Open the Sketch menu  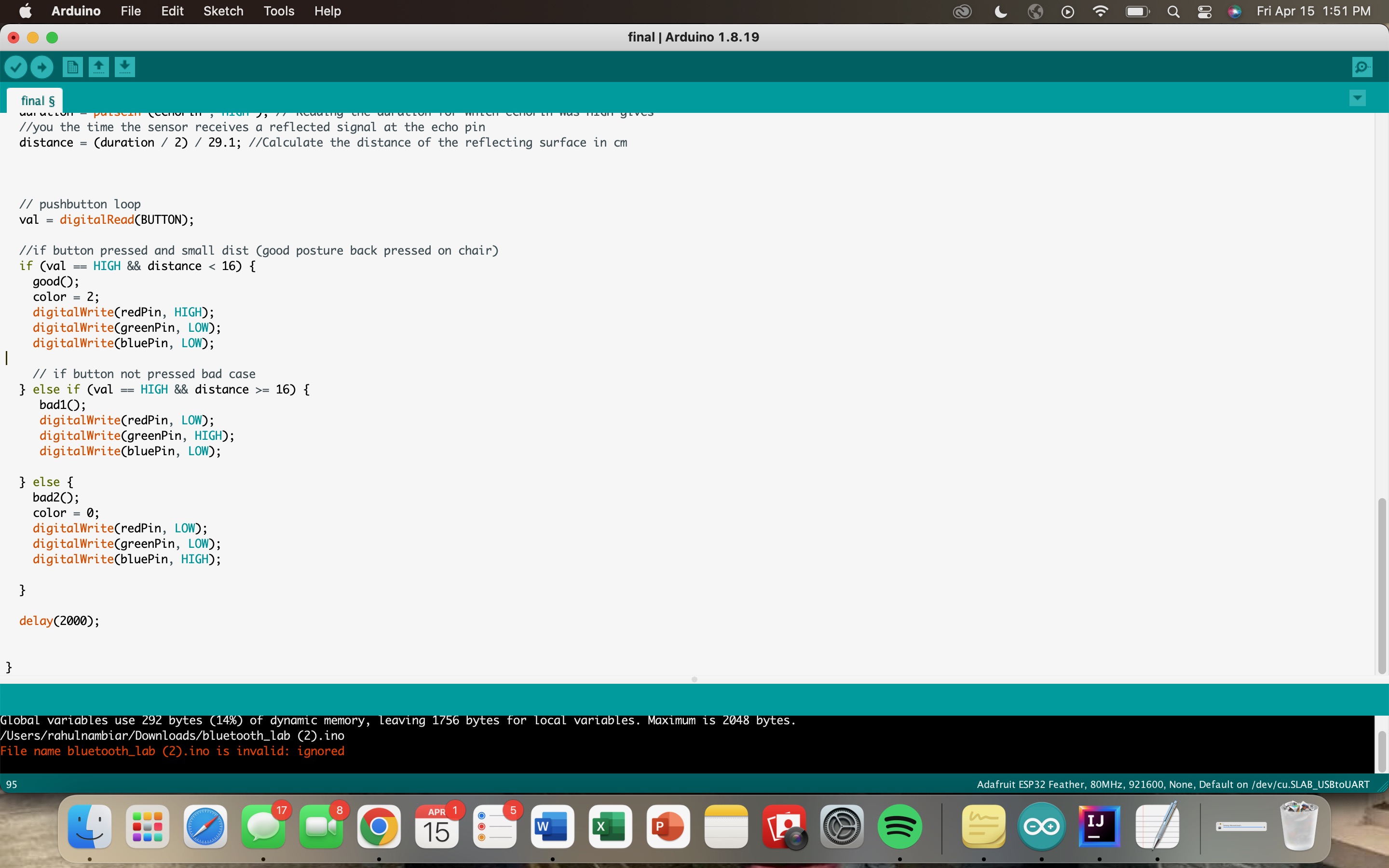(x=223, y=12)
